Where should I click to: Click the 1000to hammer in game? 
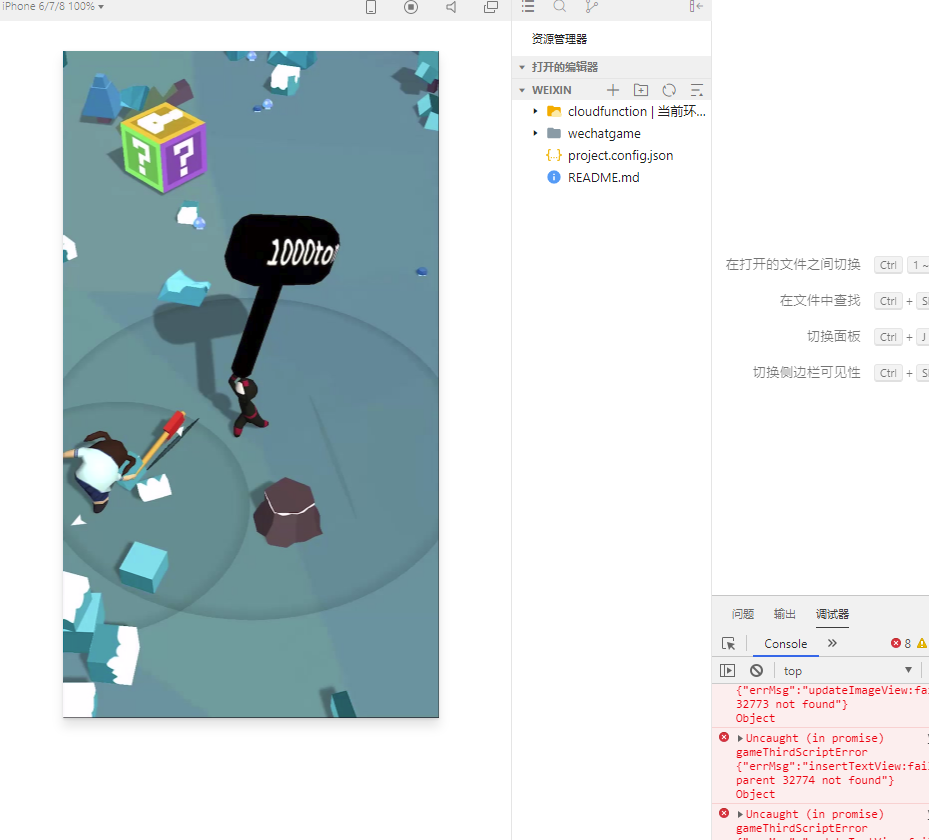point(281,249)
